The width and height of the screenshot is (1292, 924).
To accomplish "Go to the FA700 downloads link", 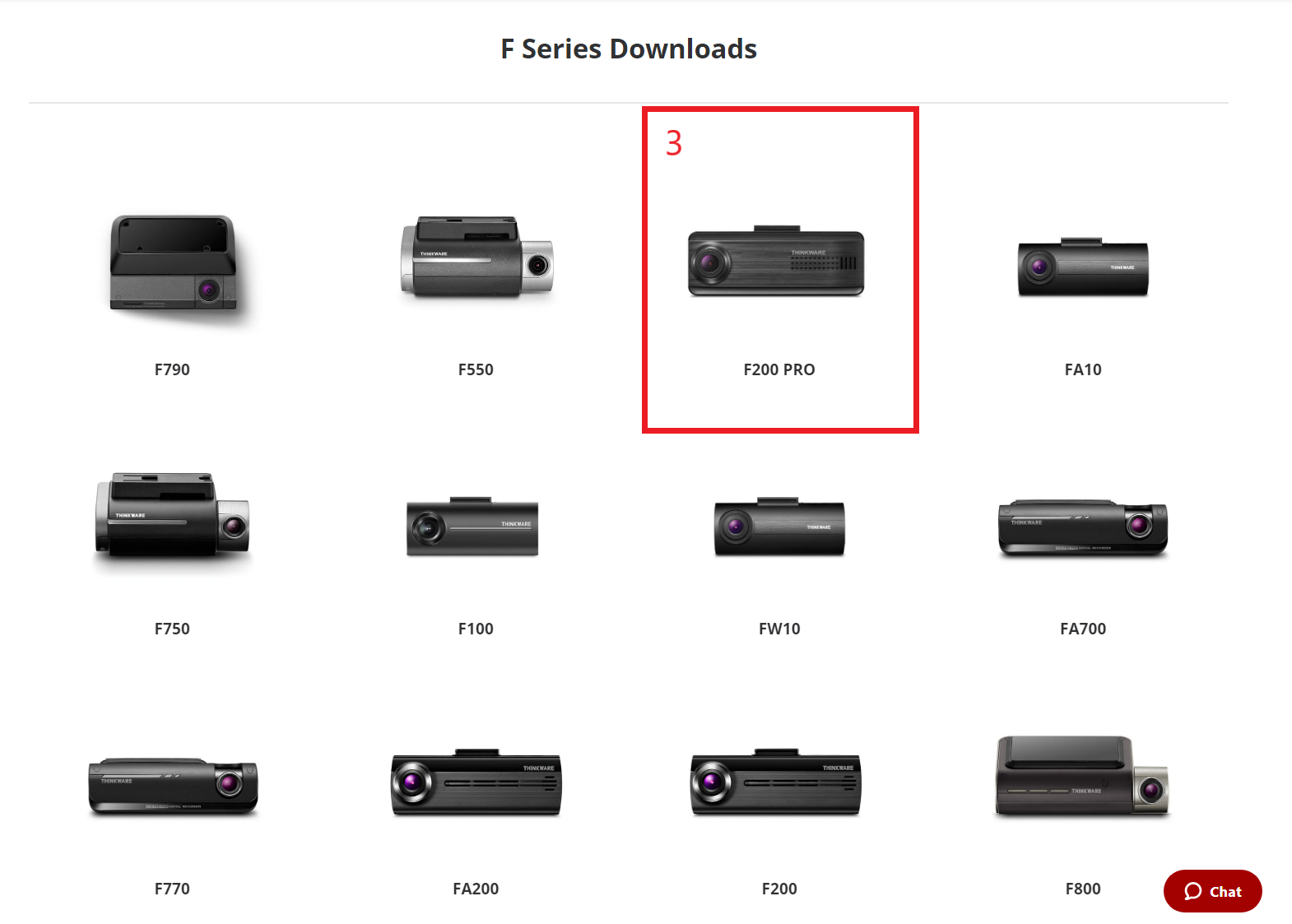I will tap(1083, 629).
